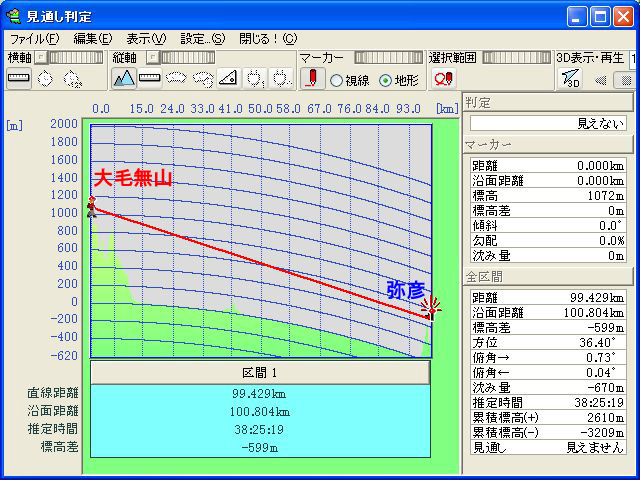Click the 累積標高(-) -3209m row
The width and height of the screenshot is (640, 480).
[x=548, y=433]
